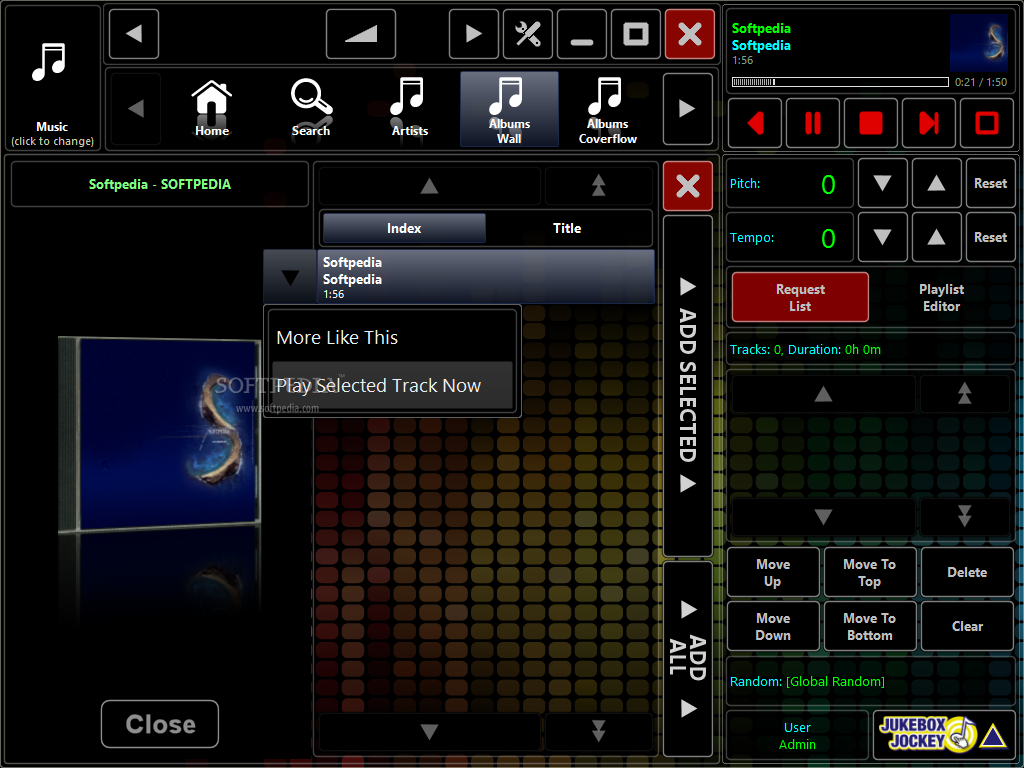Show more navigation items with right arrow
Viewport: 1024px width, 768px height.
tap(687, 108)
